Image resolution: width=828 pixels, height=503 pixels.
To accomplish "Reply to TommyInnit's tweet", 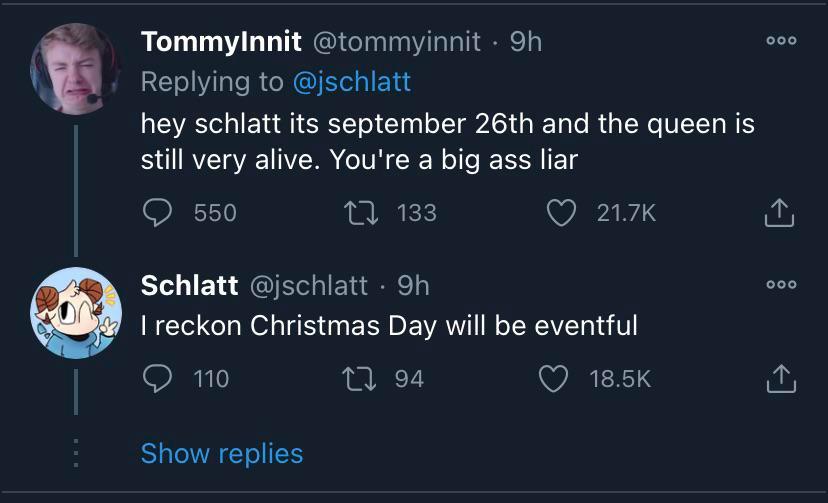I will 160,212.
